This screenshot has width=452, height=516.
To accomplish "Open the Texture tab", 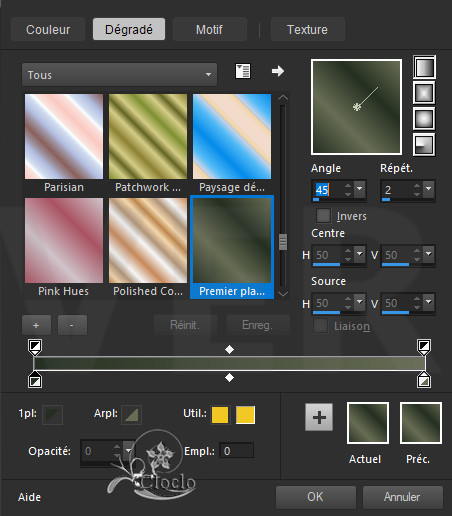I will pyautogui.click(x=307, y=29).
